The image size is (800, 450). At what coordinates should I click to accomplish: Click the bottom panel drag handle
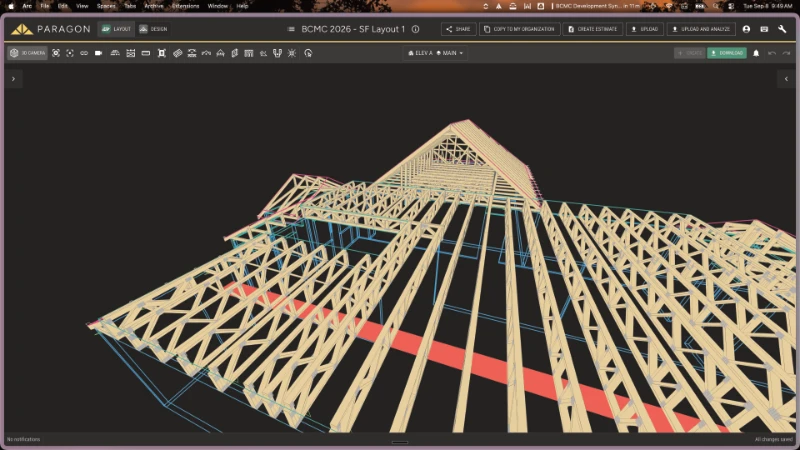(x=400, y=442)
